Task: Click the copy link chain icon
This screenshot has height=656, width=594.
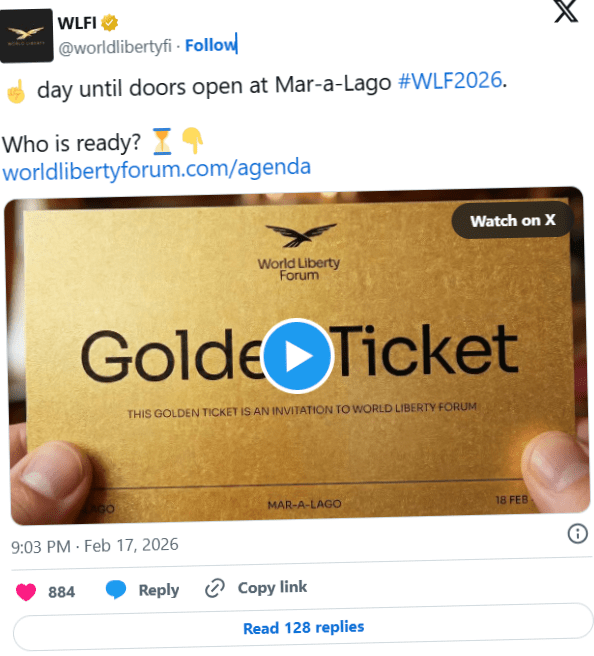Action: [215, 588]
